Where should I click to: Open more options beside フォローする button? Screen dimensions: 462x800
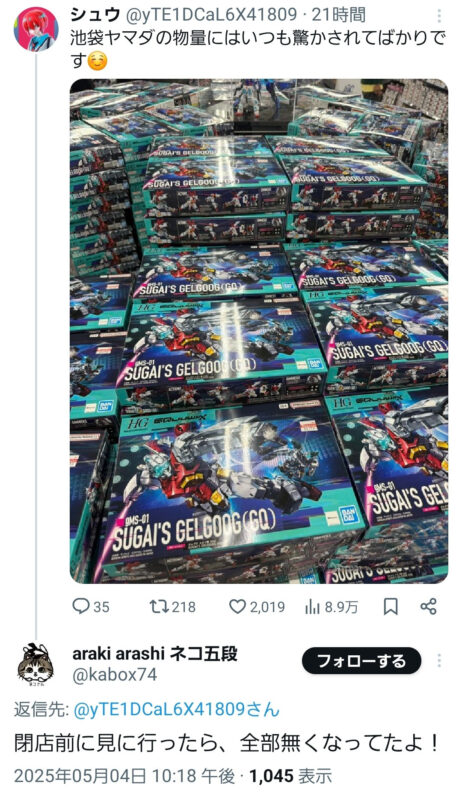(439, 661)
